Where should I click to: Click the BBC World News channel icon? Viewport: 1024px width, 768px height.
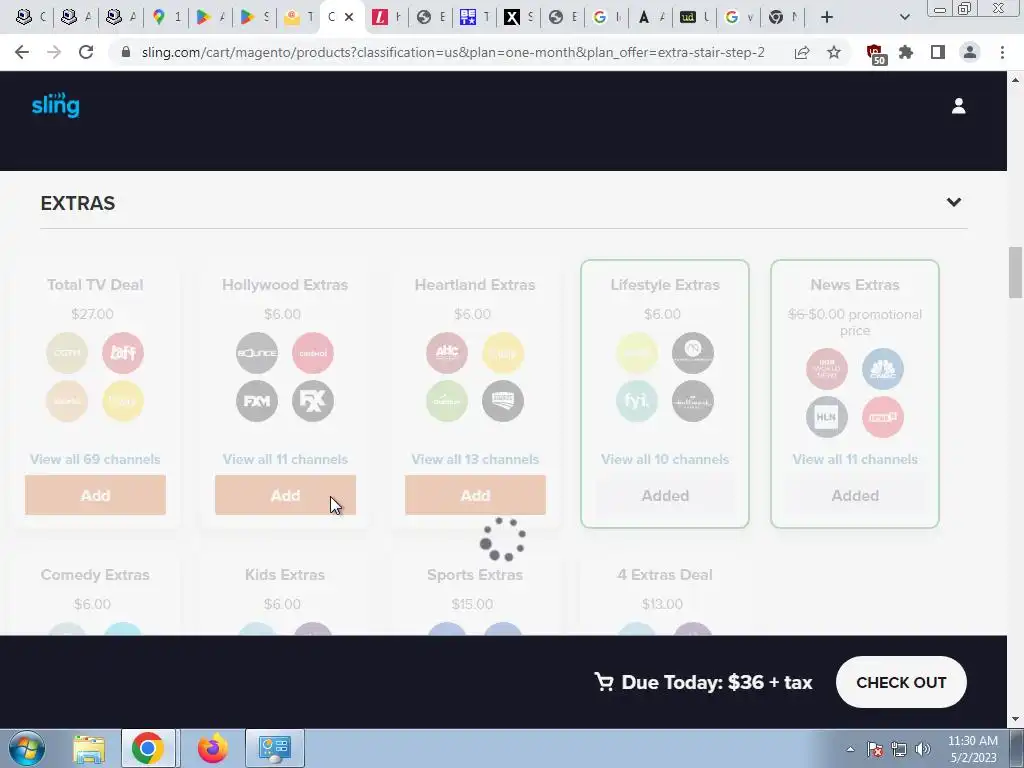[827, 368]
